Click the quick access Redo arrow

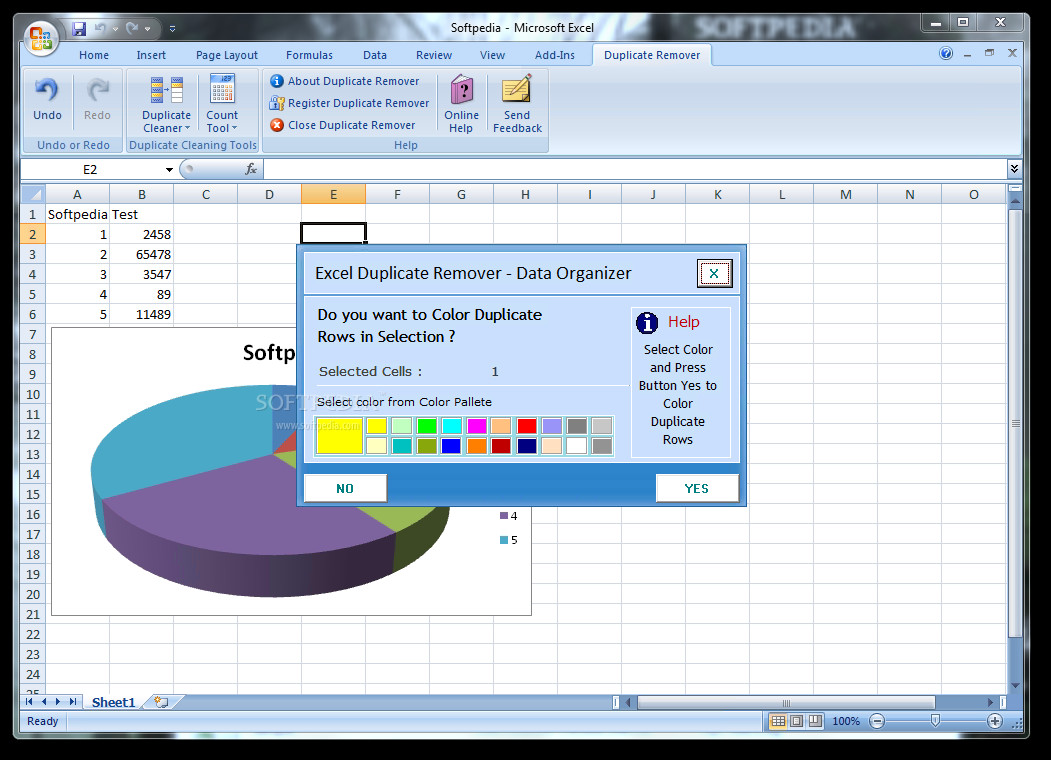point(132,28)
